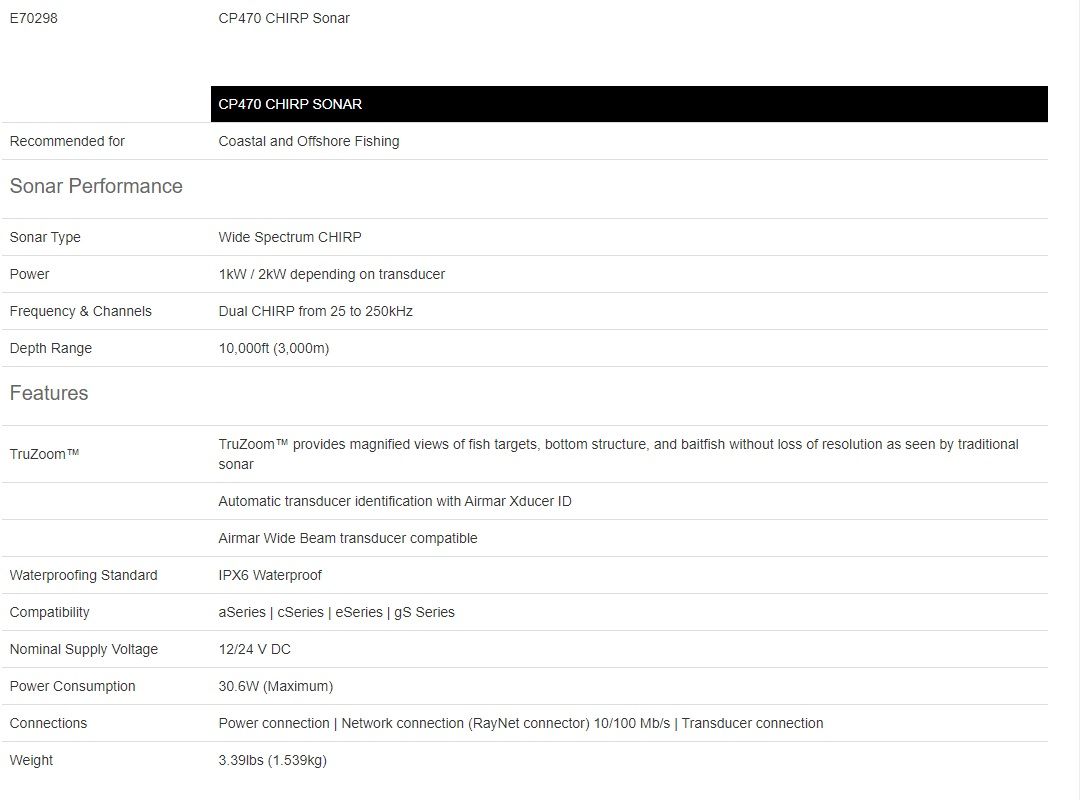Screen dimensions: 1080x800
Task: Click the Features section heading
Action: (49, 393)
